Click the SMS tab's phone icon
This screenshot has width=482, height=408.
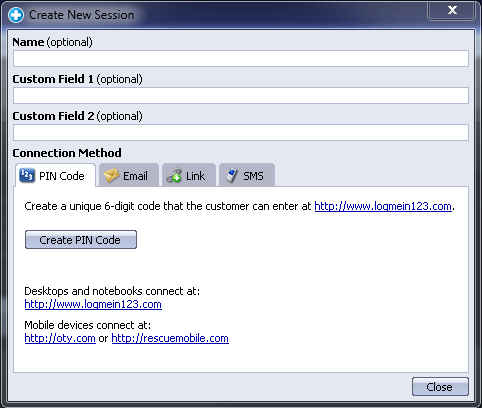[232, 175]
